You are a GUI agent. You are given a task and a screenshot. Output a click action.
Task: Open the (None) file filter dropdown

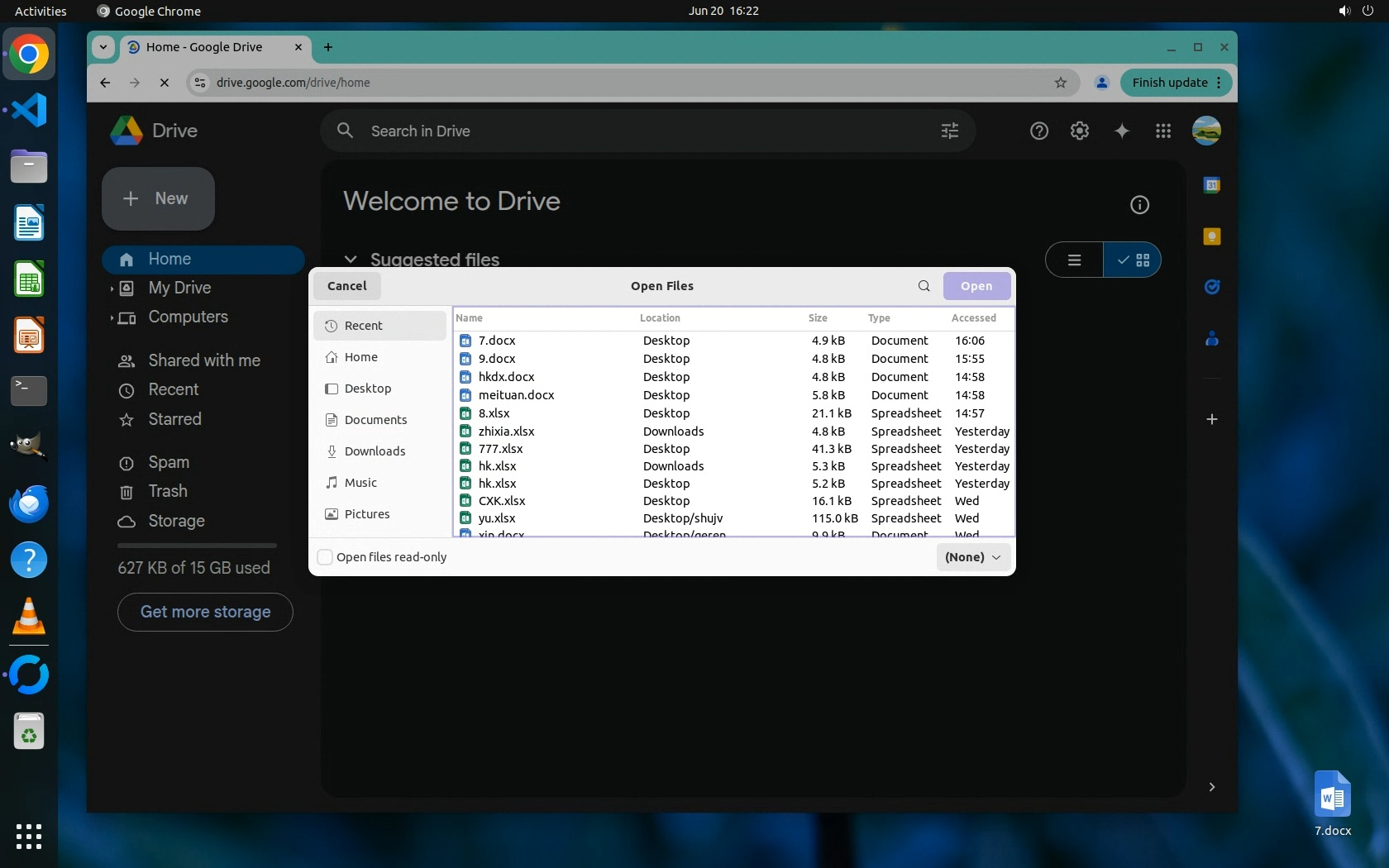coord(972,557)
